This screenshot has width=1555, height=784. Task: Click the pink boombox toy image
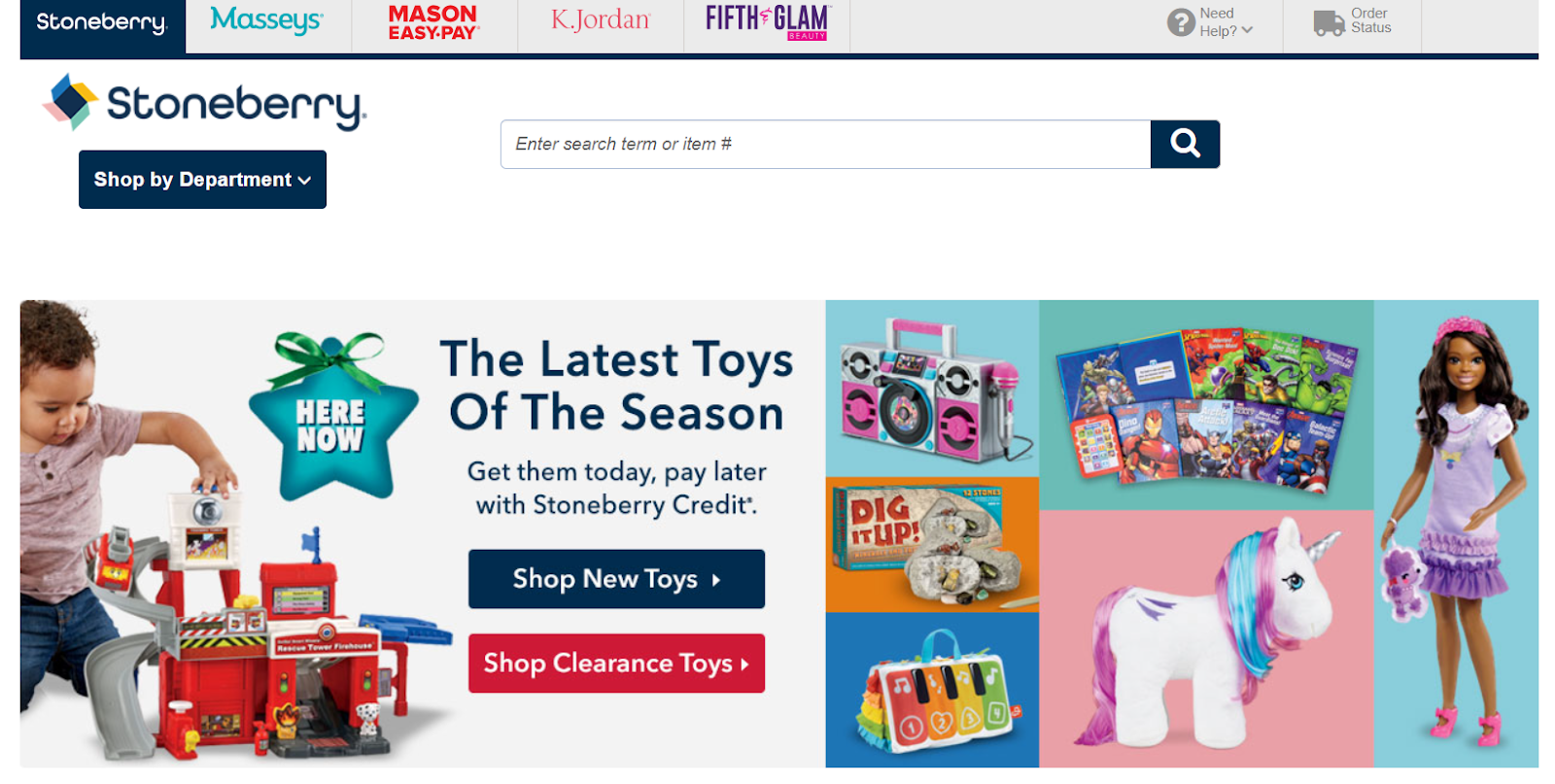pyautogui.click(x=932, y=389)
